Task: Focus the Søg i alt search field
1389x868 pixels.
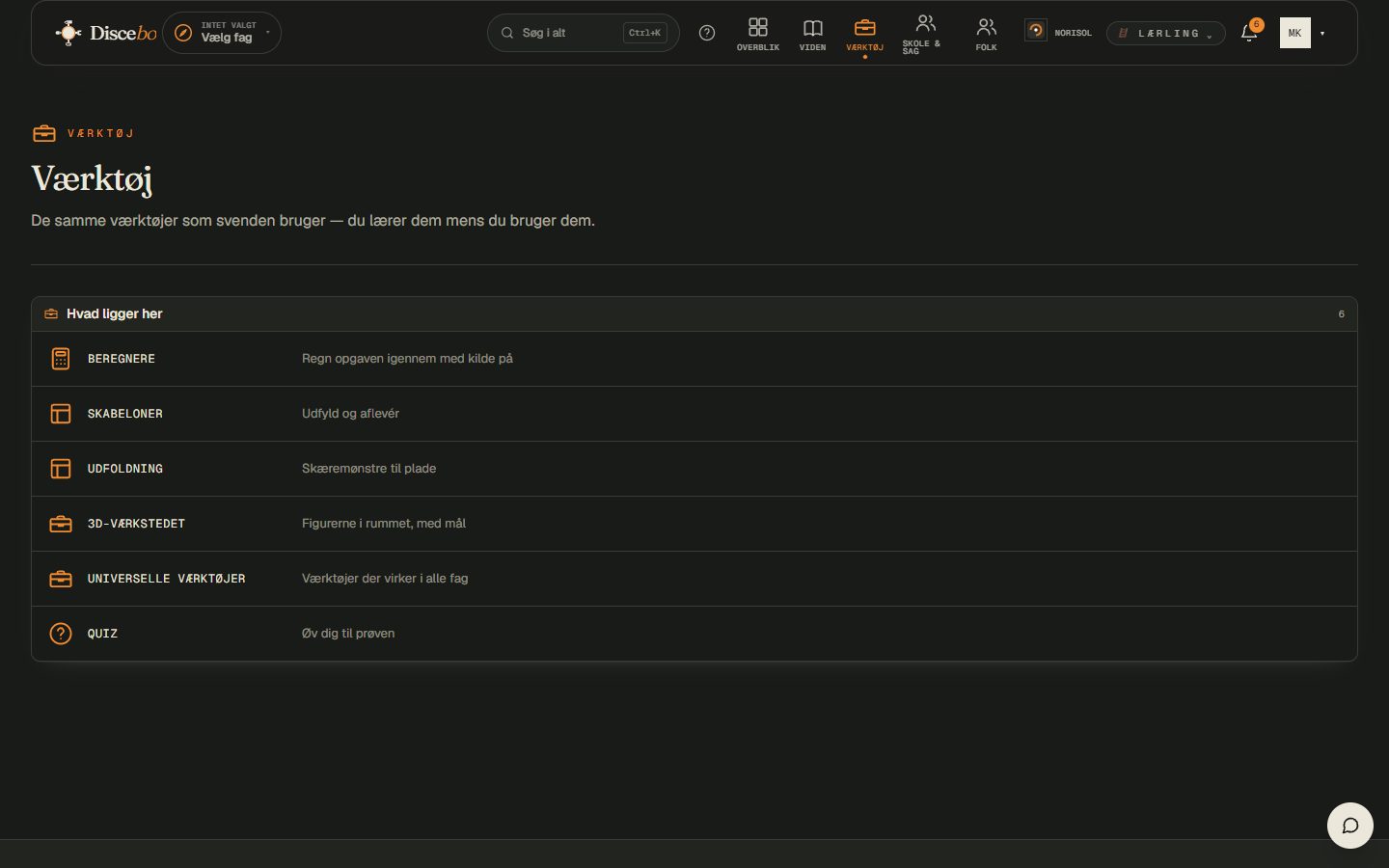Action: 583,33
